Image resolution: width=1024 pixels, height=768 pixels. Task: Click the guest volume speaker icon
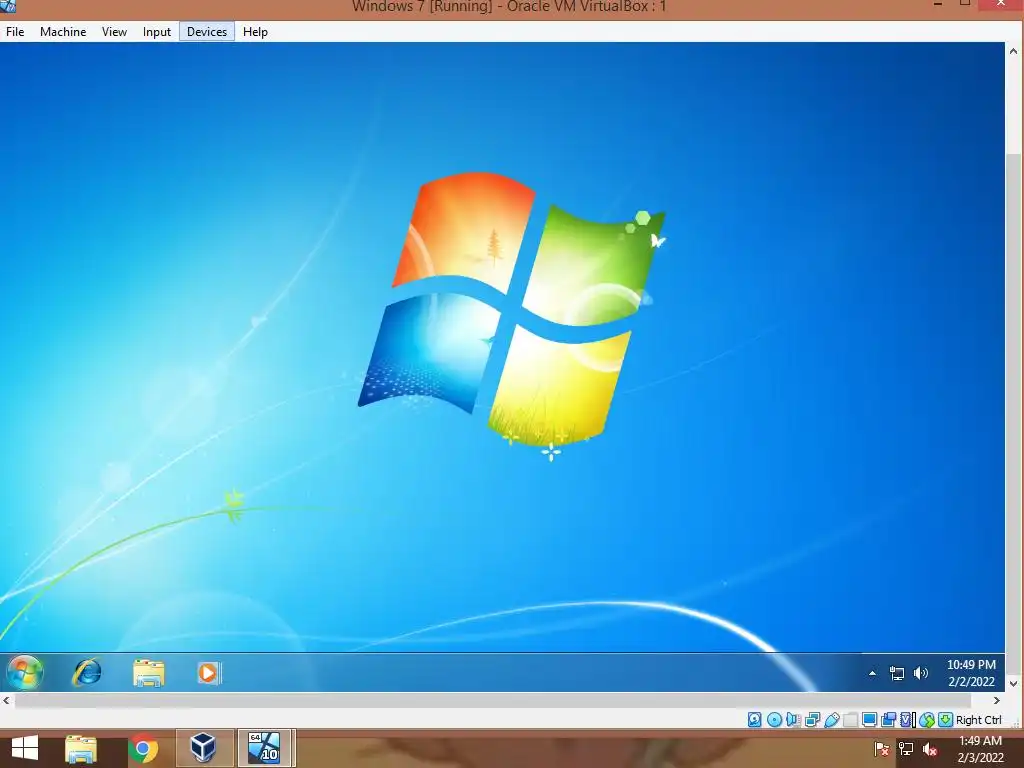[x=921, y=673]
